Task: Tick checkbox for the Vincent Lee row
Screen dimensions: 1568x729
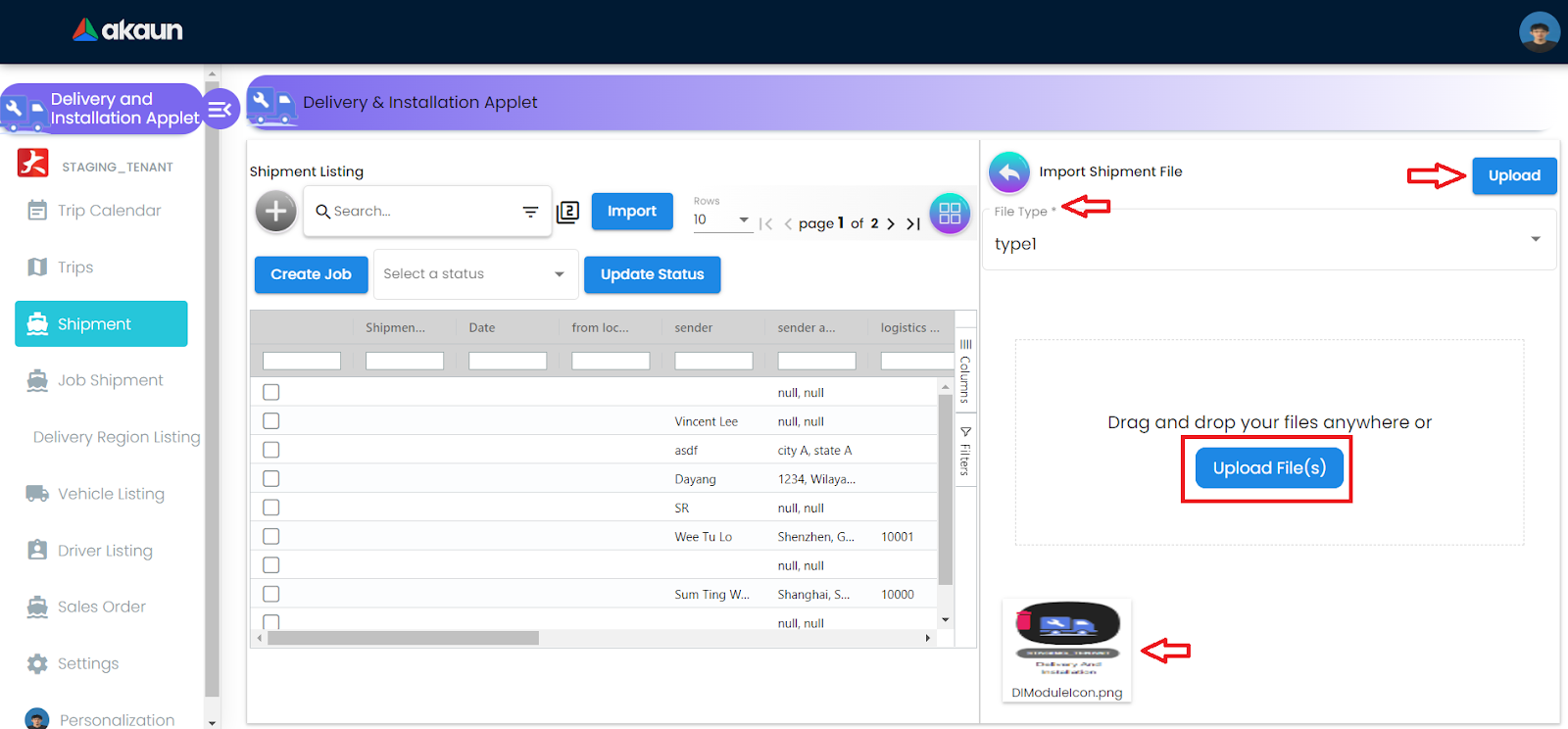Action: point(271,421)
